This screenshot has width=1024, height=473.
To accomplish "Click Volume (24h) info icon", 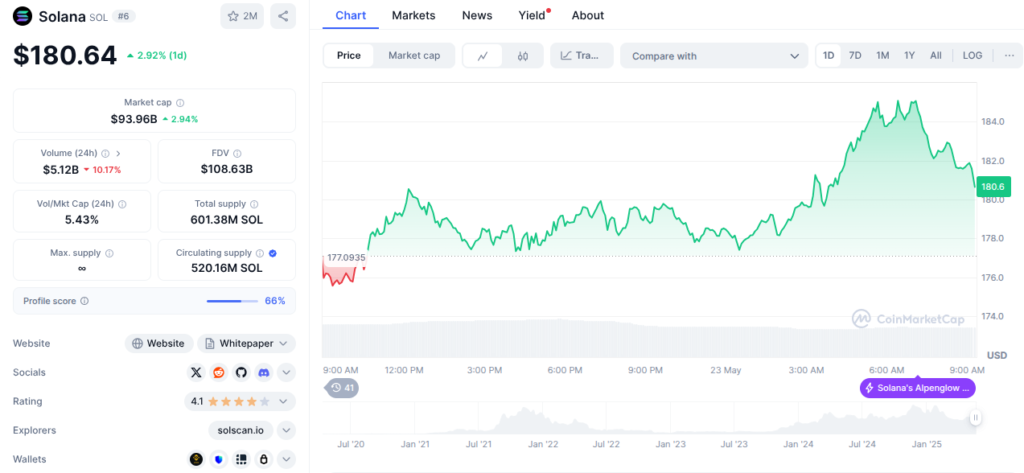I will coord(105,154).
